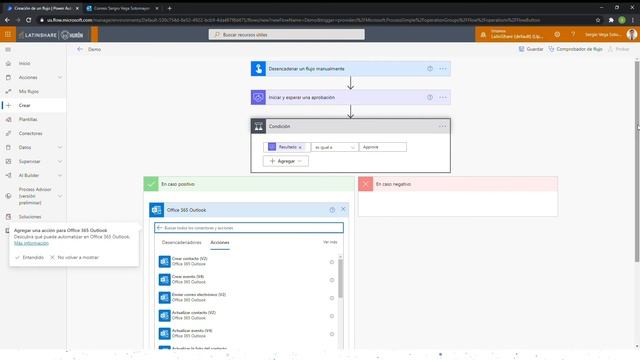Viewport: 640px width, 360px height.
Task: Expand the Datos navigation item
Action: [x=60, y=147]
